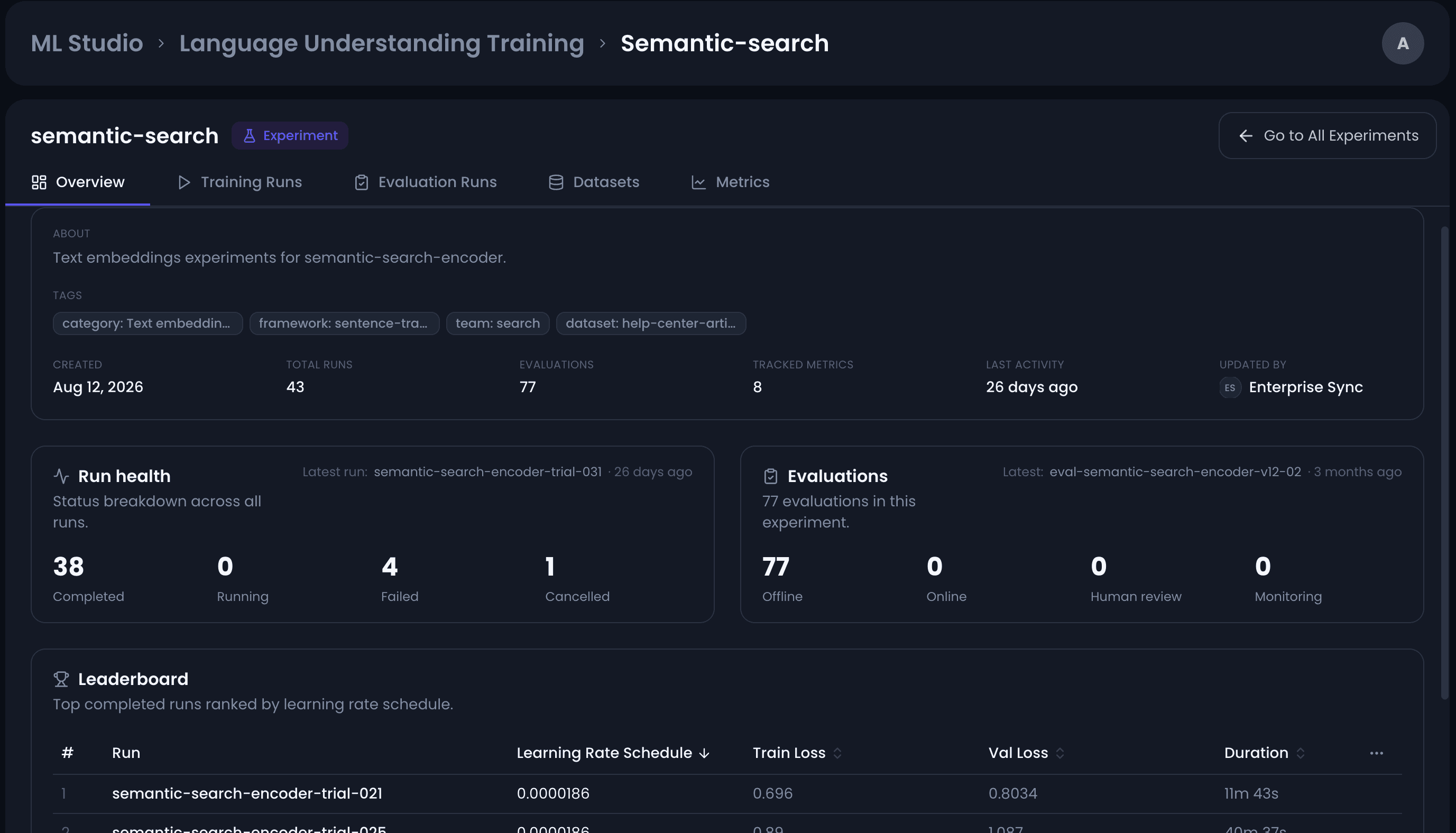The height and width of the screenshot is (833, 1456).
Task: Switch to the Datasets tab
Action: click(594, 182)
